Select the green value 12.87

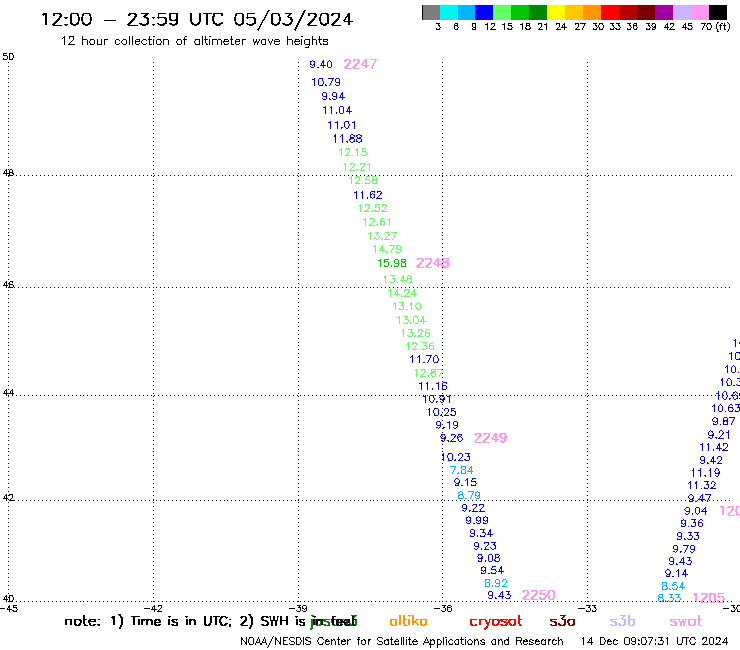[429, 373]
